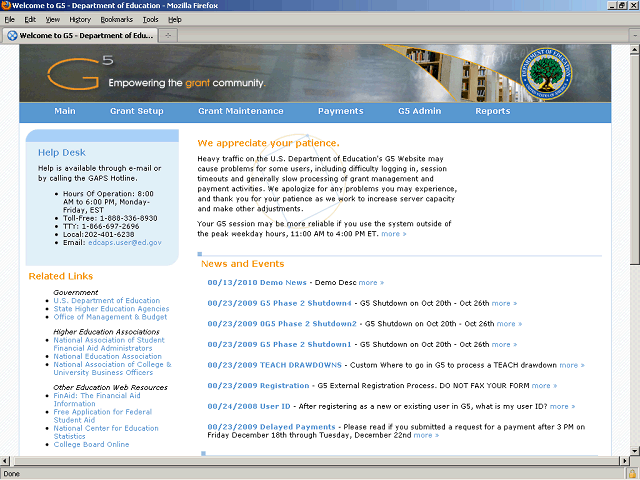Open the File menu
The height and width of the screenshot is (480, 640).
[9, 20]
